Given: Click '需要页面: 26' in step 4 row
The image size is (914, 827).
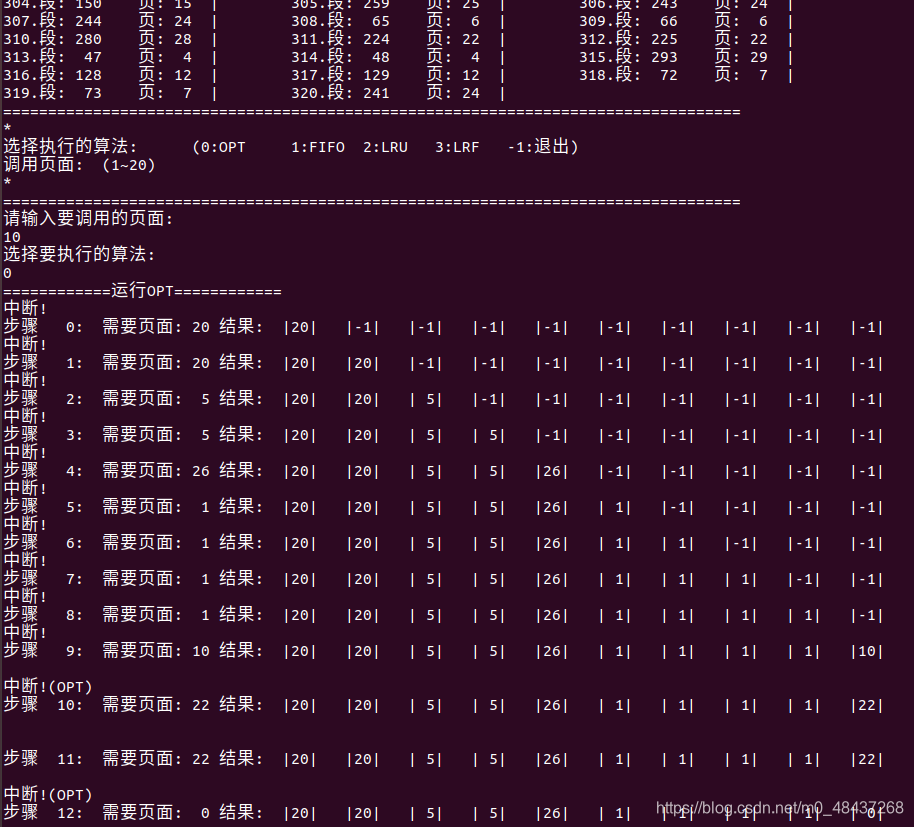Looking at the screenshot, I should pyautogui.click(x=156, y=471).
